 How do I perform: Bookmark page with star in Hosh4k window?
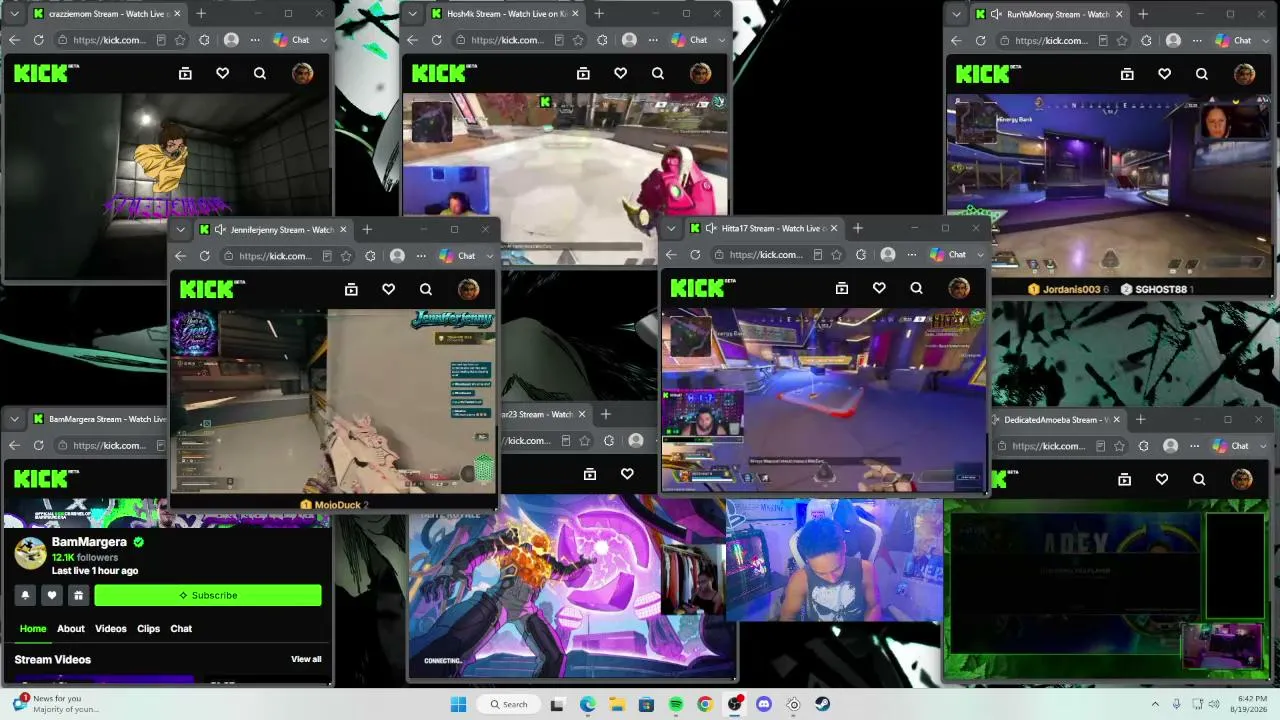pyautogui.click(x=578, y=40)
